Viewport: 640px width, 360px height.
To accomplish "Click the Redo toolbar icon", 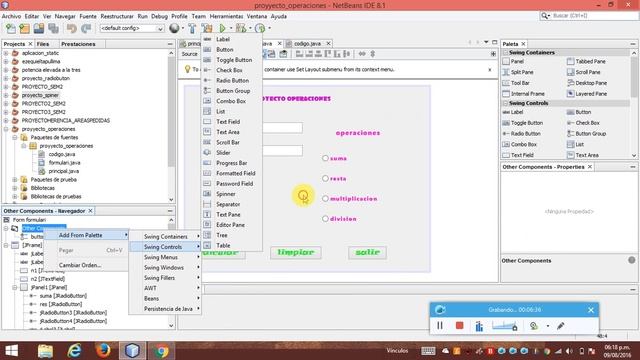I will 86,28.
